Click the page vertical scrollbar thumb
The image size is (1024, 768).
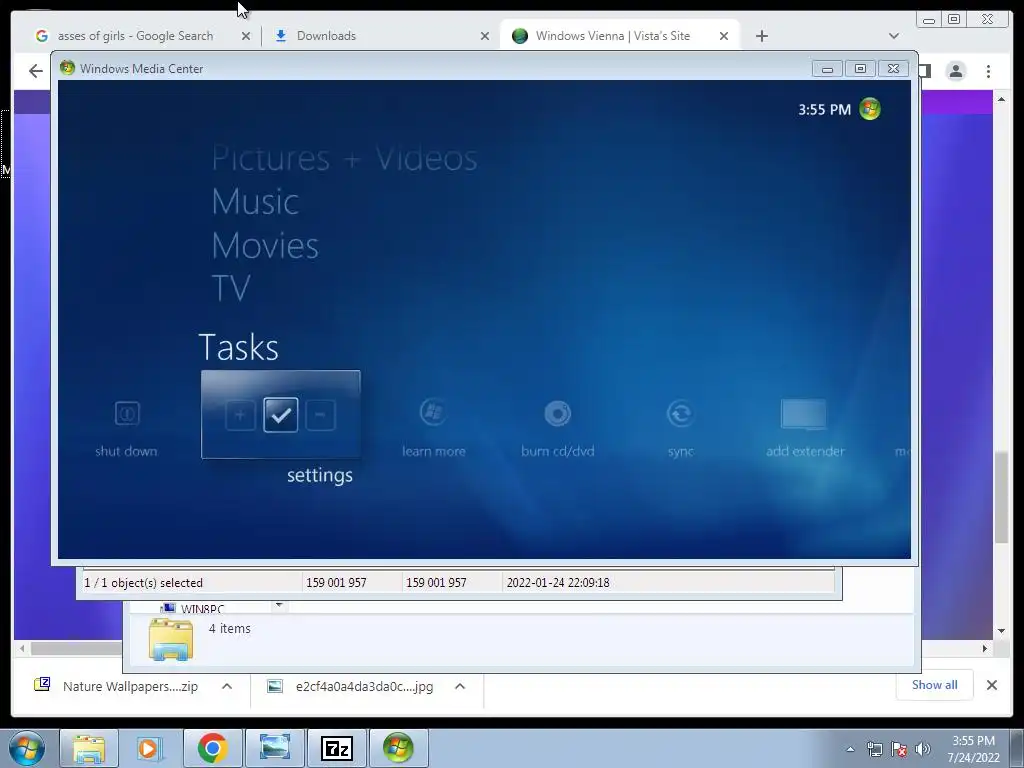[x=1002, y=497]
